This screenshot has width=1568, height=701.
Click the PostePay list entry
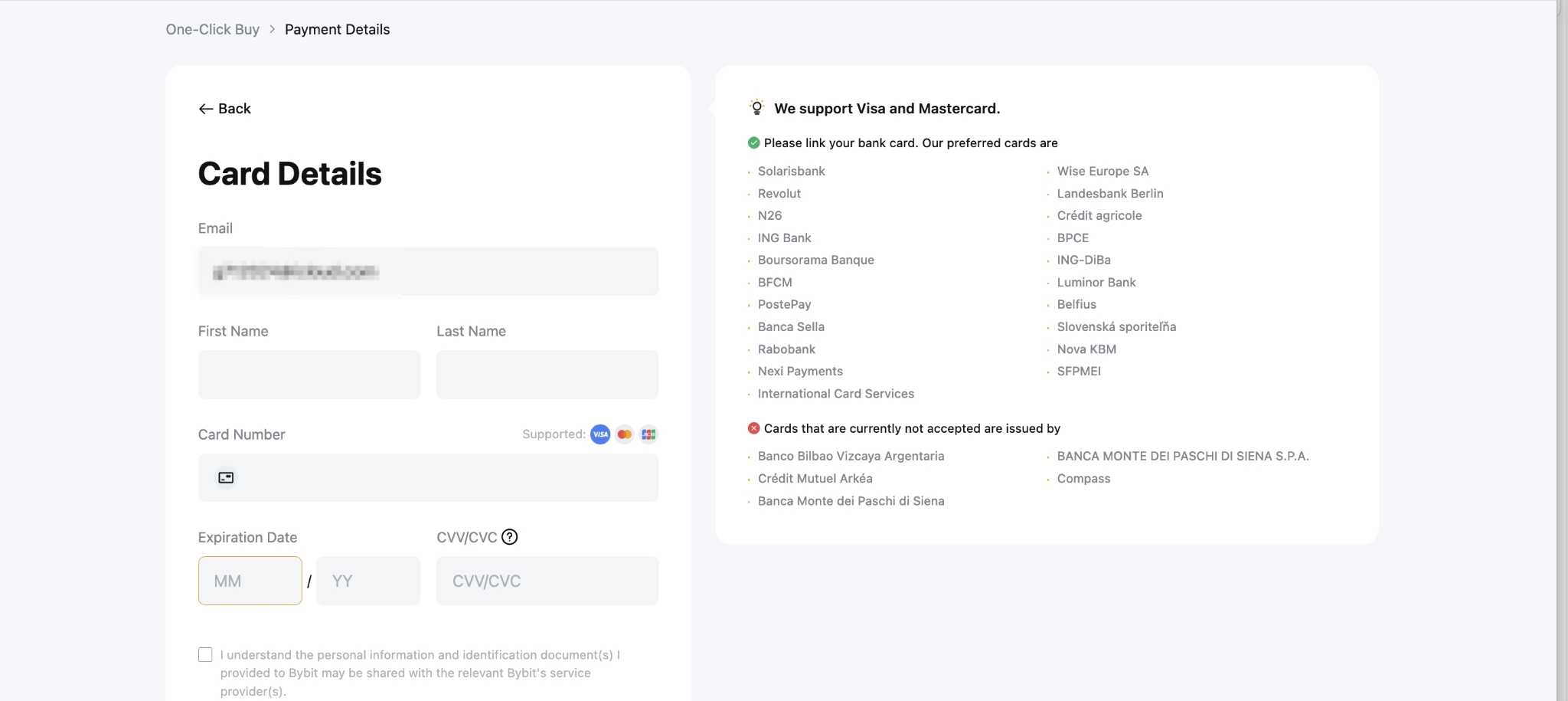pyautogui.click(x=784, y=304)
